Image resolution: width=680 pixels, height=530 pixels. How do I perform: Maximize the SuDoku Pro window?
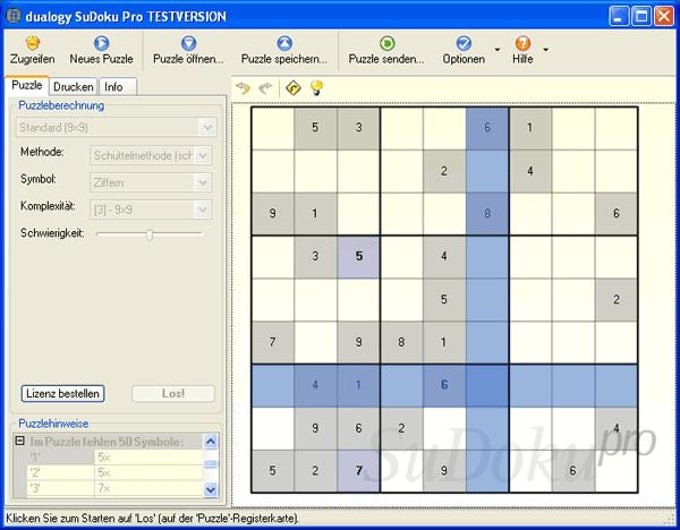pos(641,16)
